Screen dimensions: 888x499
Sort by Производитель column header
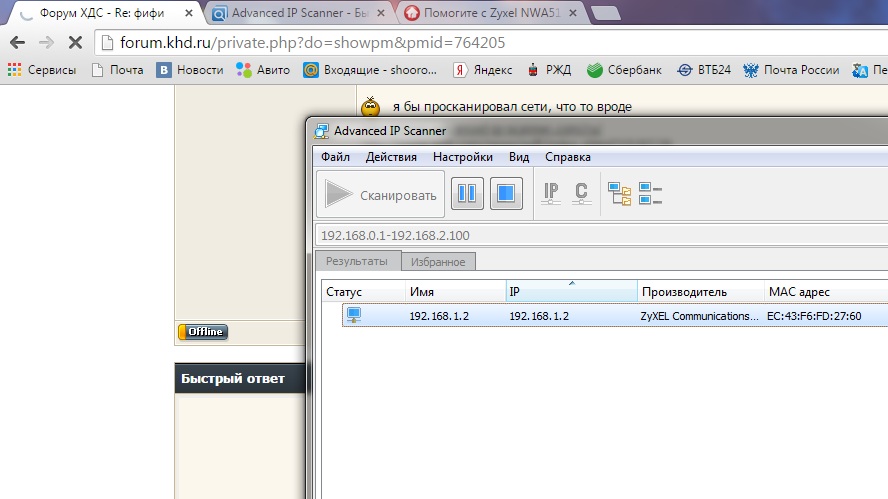pos(701,292)
